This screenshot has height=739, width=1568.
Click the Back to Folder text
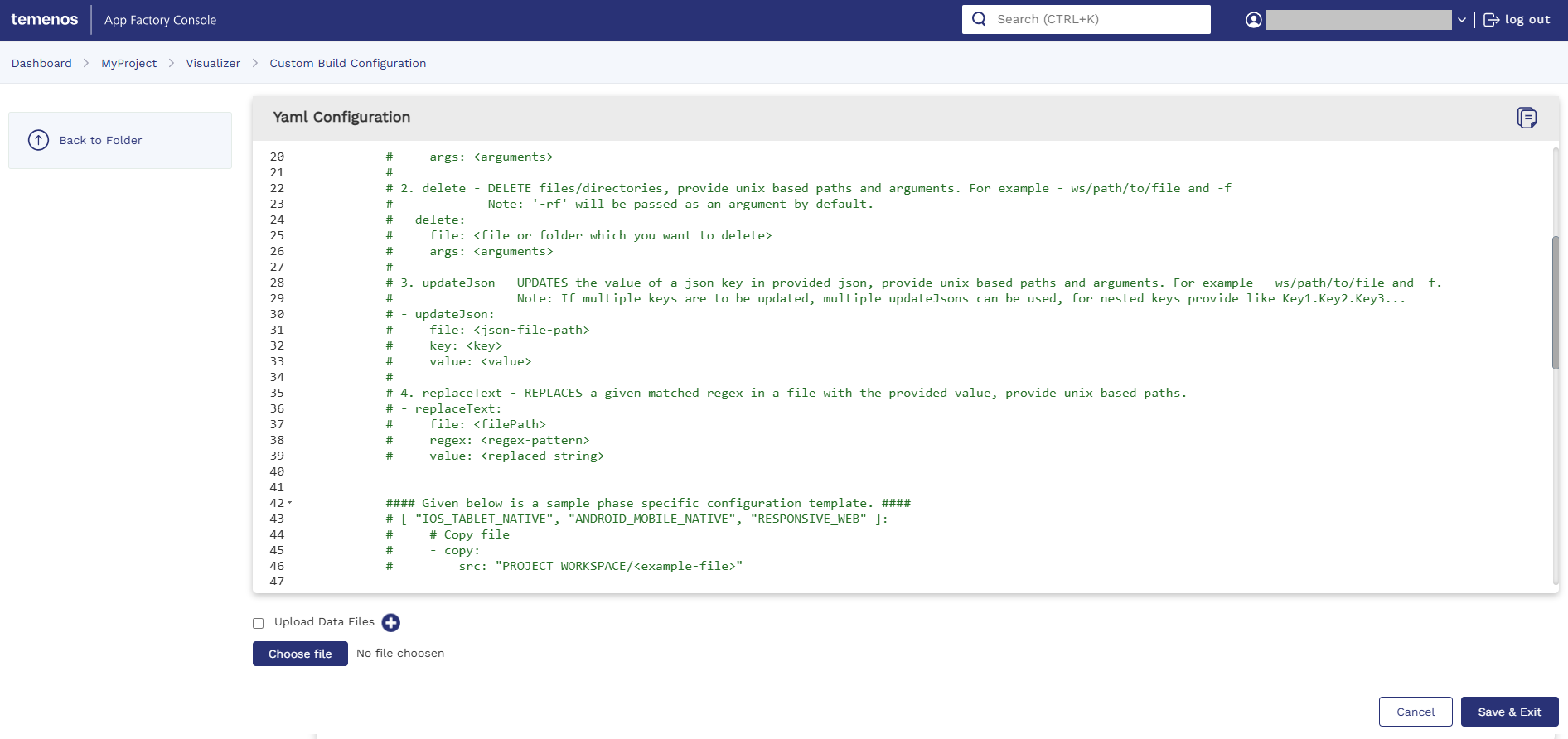(100, 140)
